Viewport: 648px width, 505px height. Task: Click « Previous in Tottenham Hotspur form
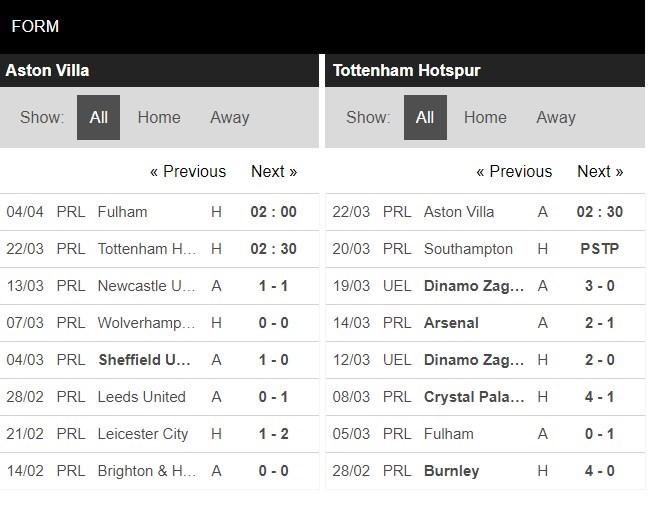tap(514, 171)
